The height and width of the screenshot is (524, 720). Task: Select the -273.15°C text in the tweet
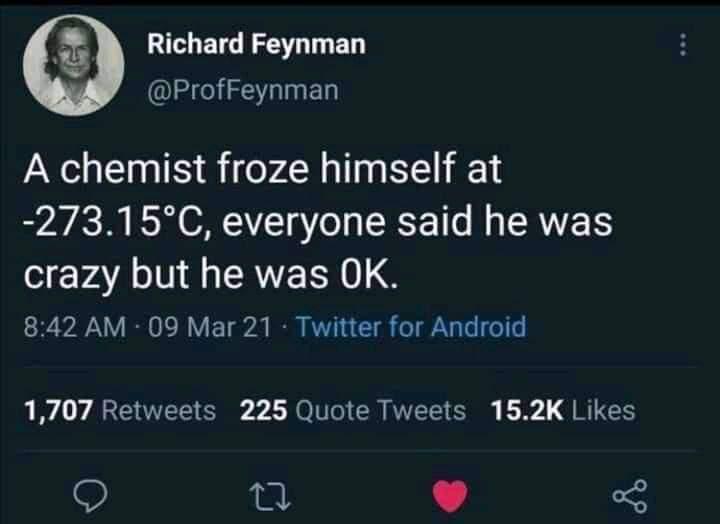(x=118, y=222)
